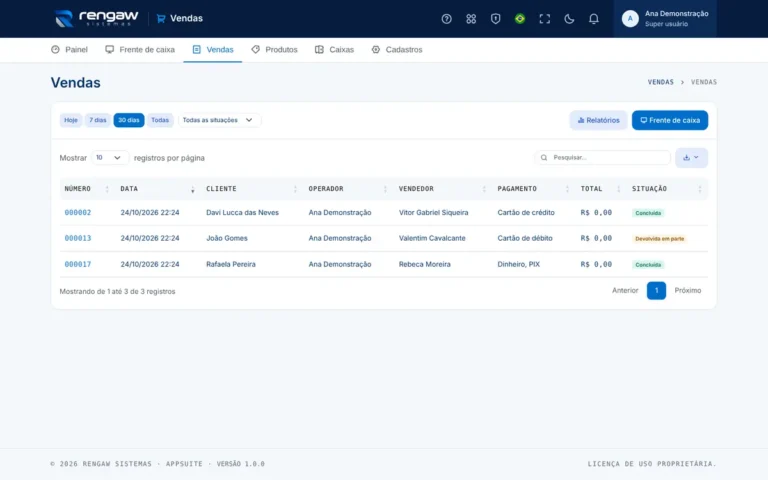
Task: Open the Frente de caixa tab
Action: tap(140, 49)
